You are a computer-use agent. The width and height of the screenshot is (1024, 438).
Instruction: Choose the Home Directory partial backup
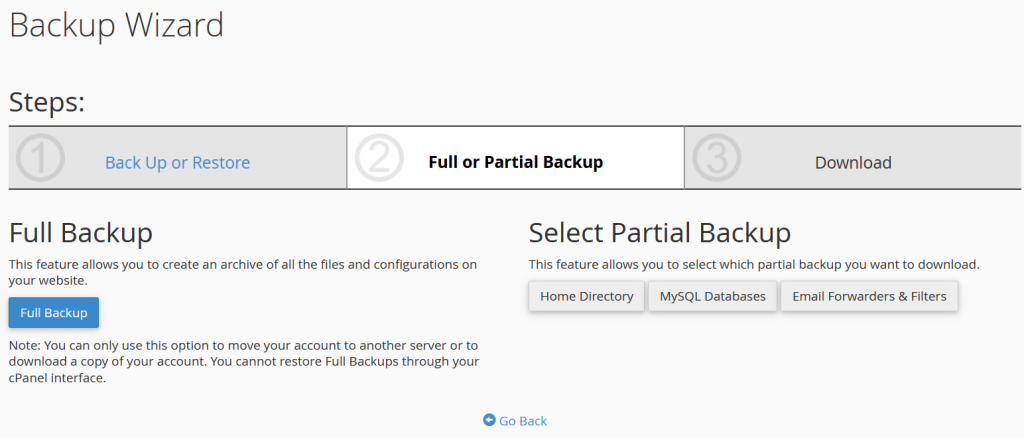(586, 296)
